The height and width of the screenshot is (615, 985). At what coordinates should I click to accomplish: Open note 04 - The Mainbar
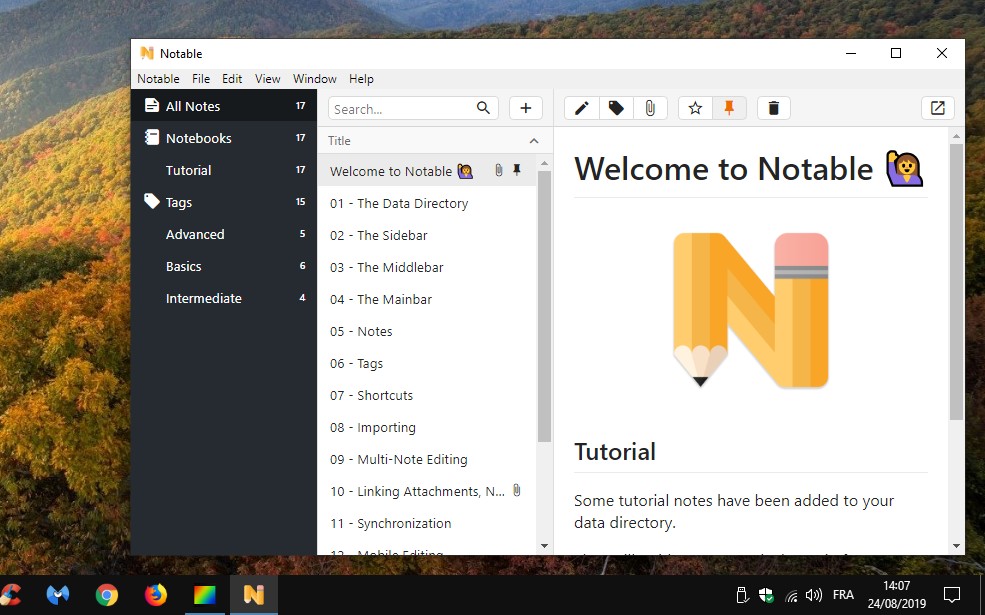(x=427, y=299)
